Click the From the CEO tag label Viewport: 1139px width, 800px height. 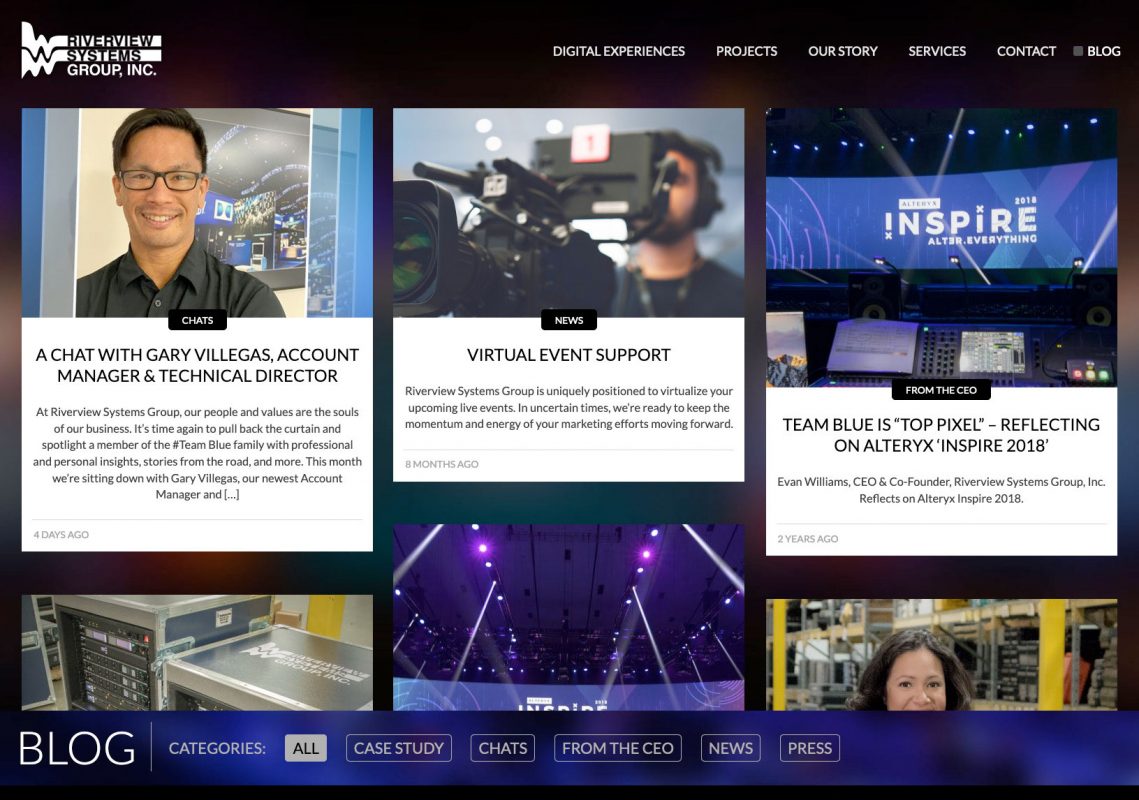(x=941, y=390)
